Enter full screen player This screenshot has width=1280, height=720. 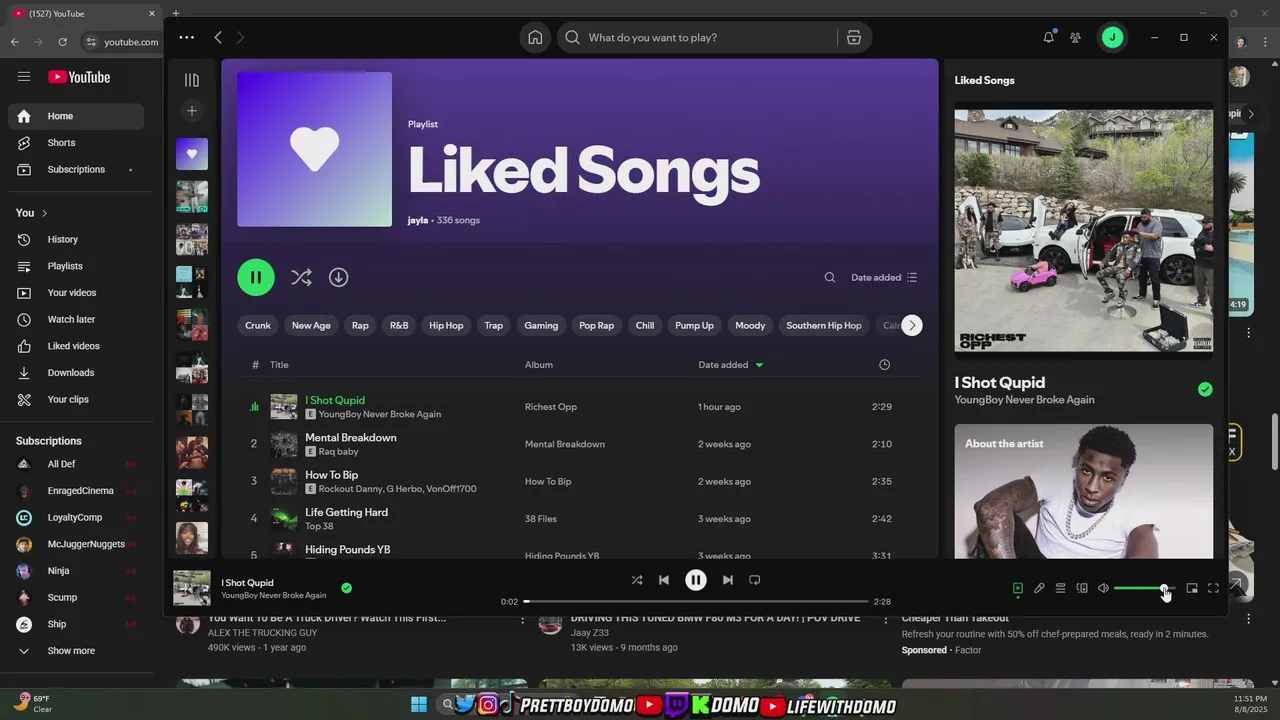click(1213, 588)
